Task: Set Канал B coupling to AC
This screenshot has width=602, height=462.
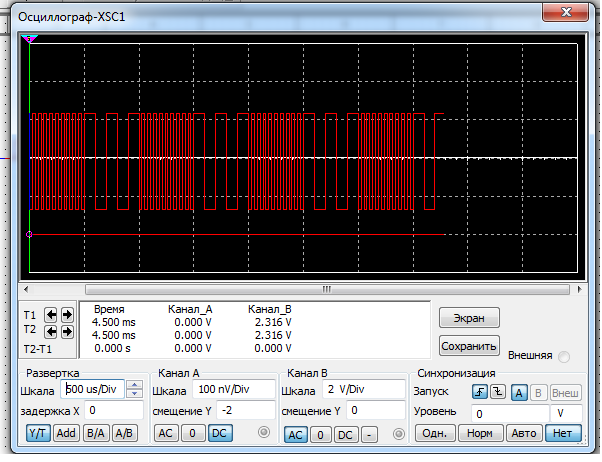Action: 296,434
